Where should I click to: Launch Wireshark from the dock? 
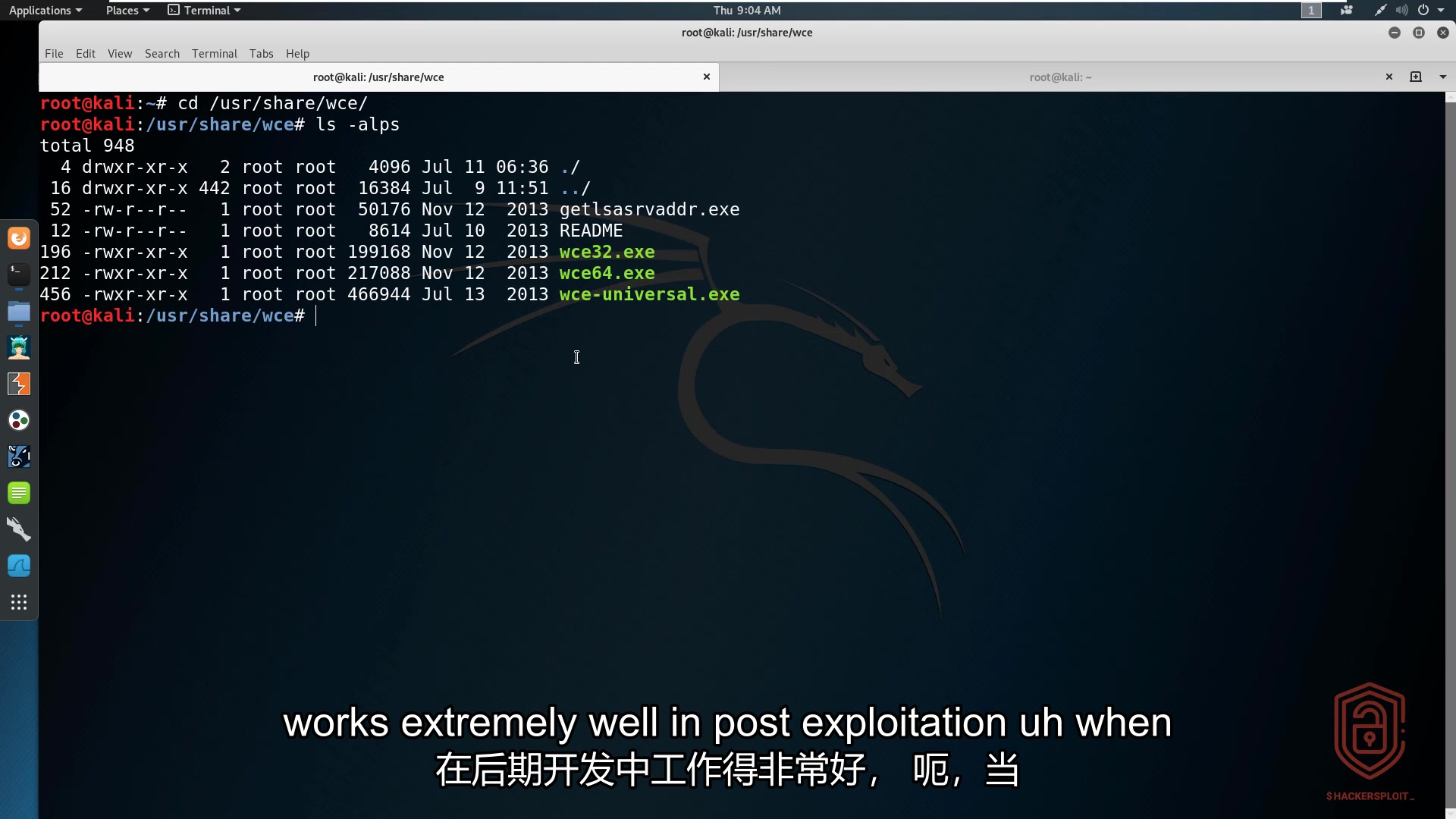pyautogui.click(x=19, y=566)
